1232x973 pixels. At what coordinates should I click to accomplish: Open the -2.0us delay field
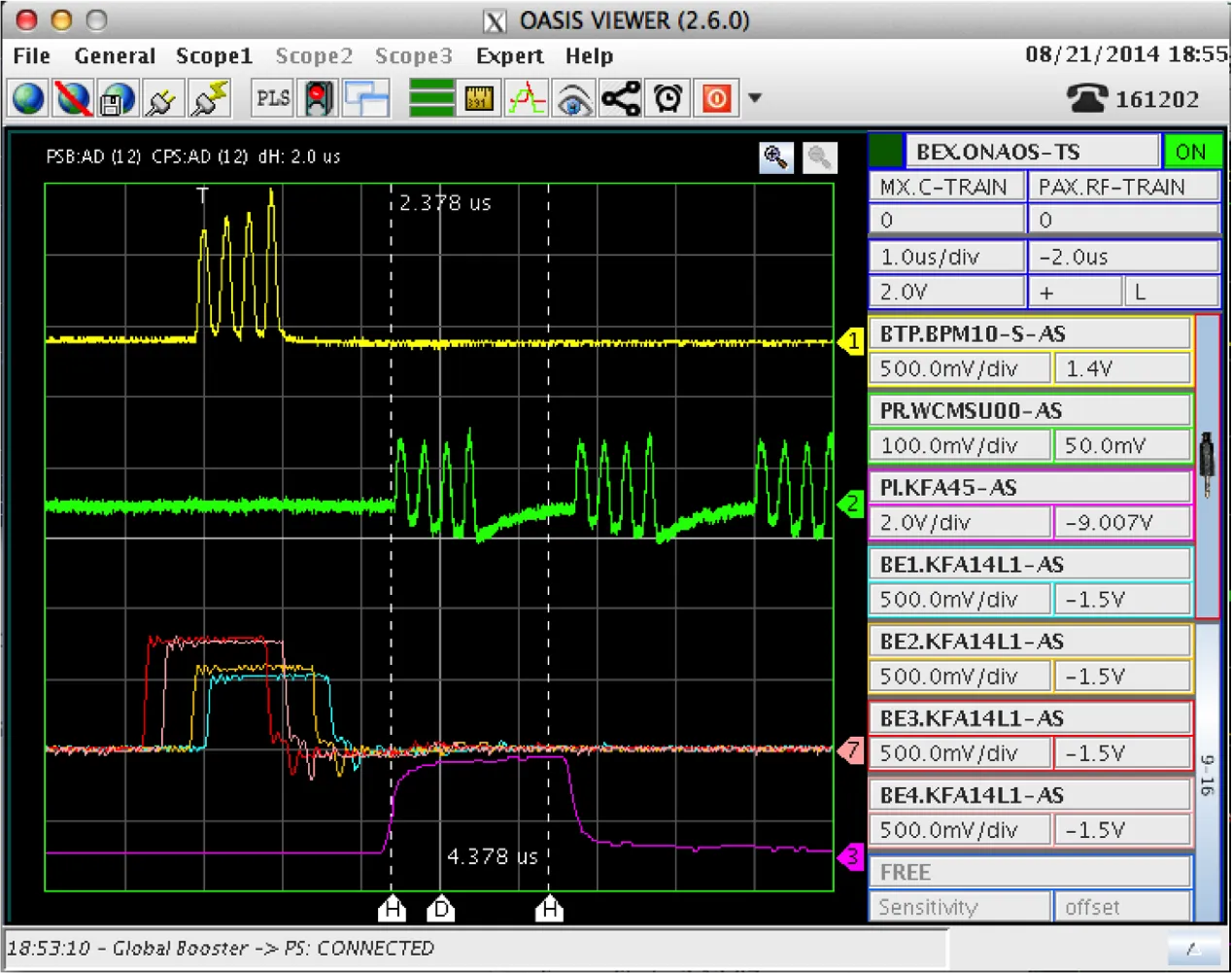[x=1123, y=257]
